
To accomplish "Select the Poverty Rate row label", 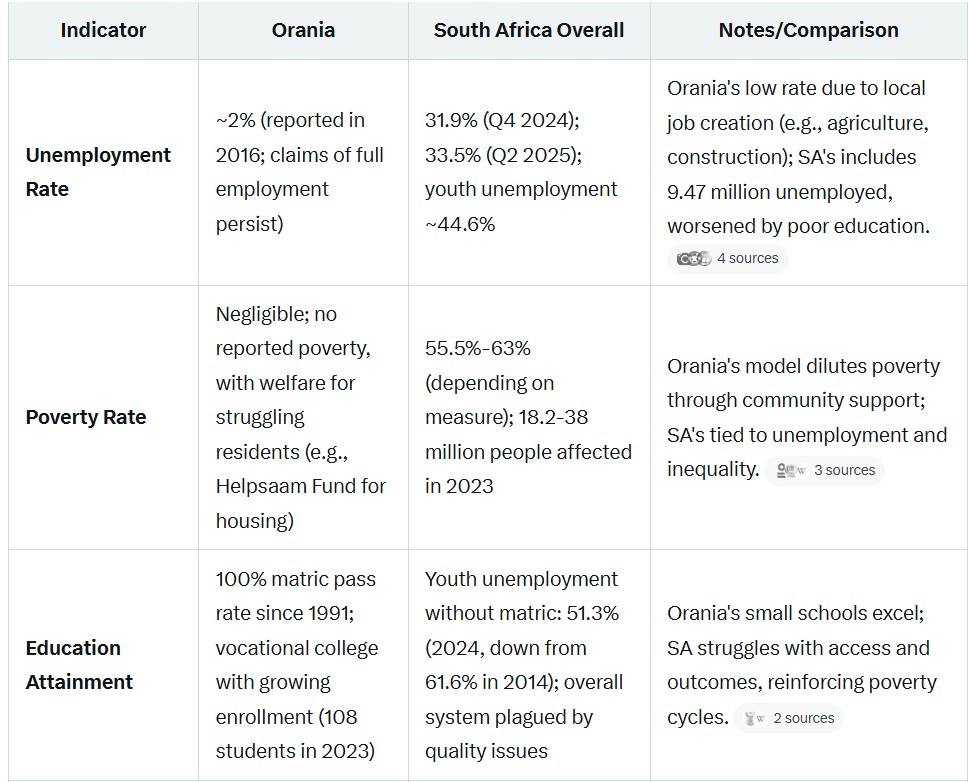I will coord(86,417).
